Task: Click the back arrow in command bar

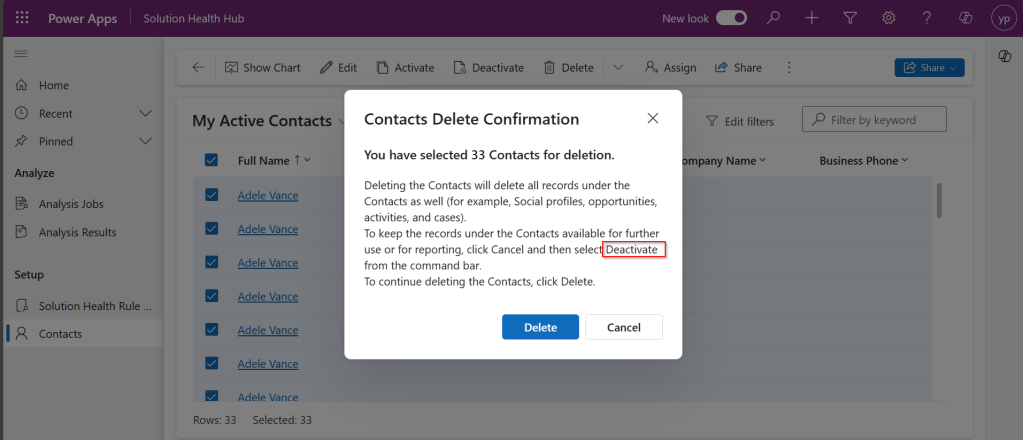Action: point(198,67)
